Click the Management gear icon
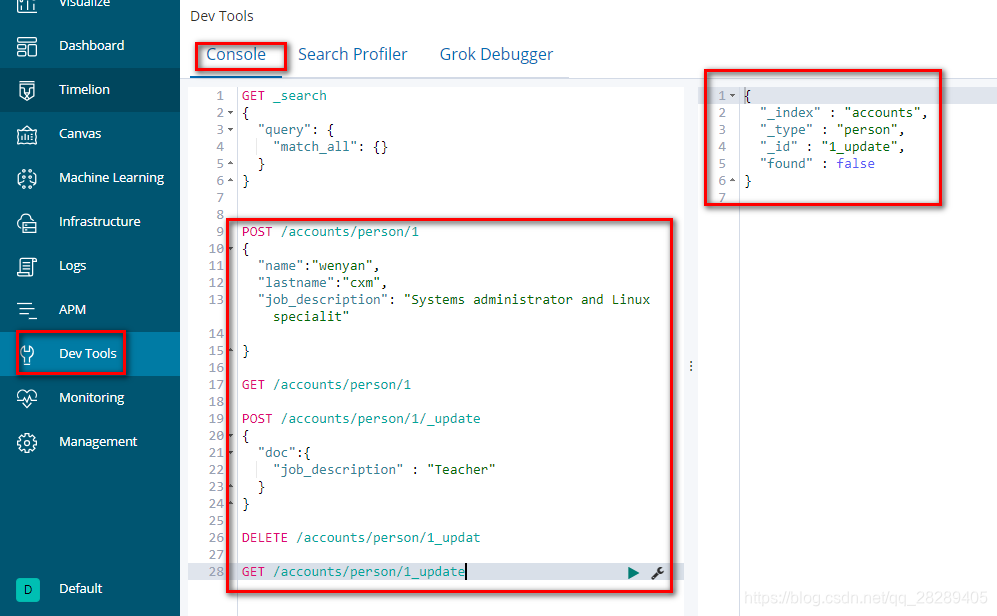The height and width of the screenshot is (616, 997). coord(27,442)
